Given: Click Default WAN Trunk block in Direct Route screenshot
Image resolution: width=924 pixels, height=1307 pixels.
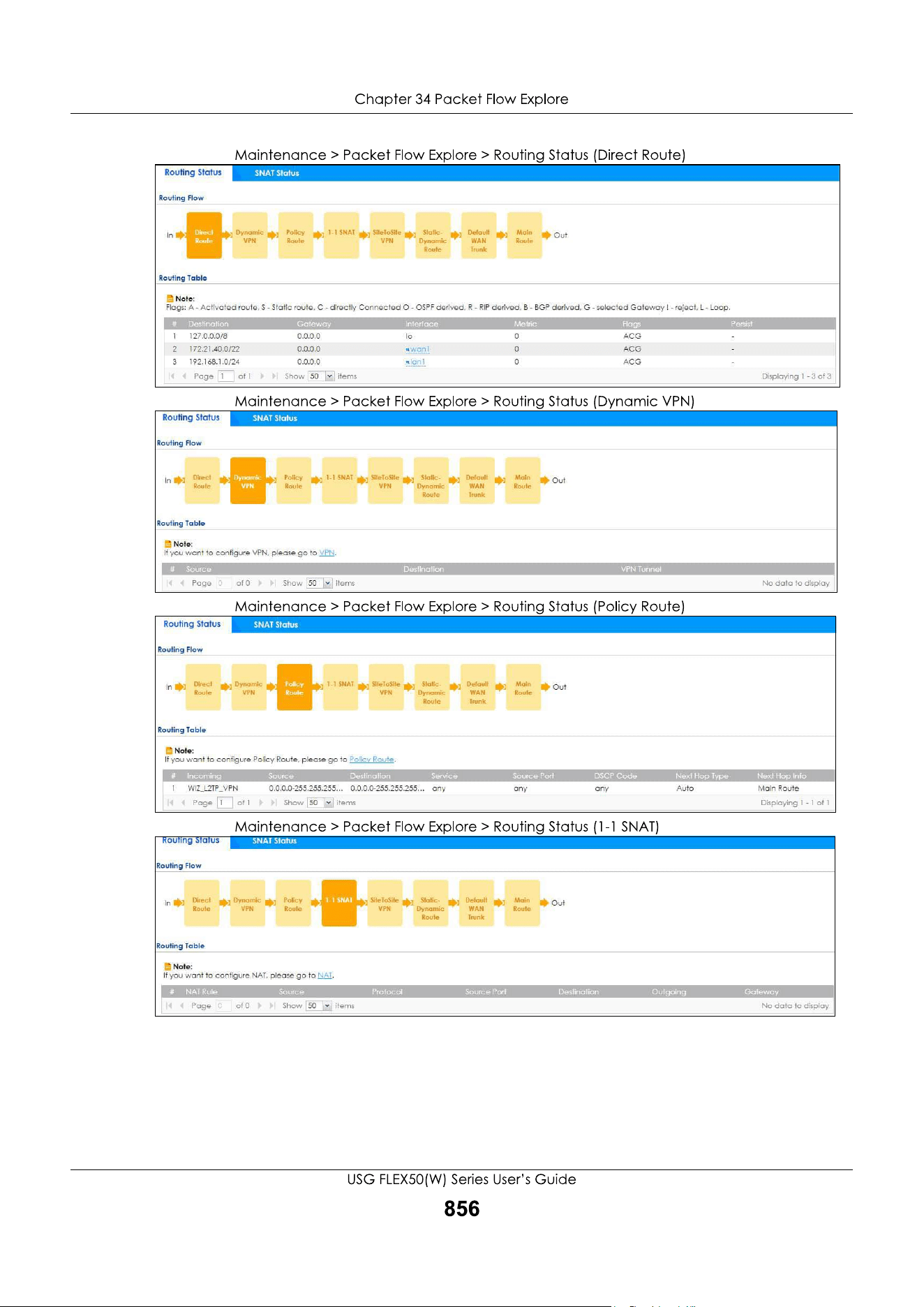Looking at the screenshot, I should (x=479, y=236).
